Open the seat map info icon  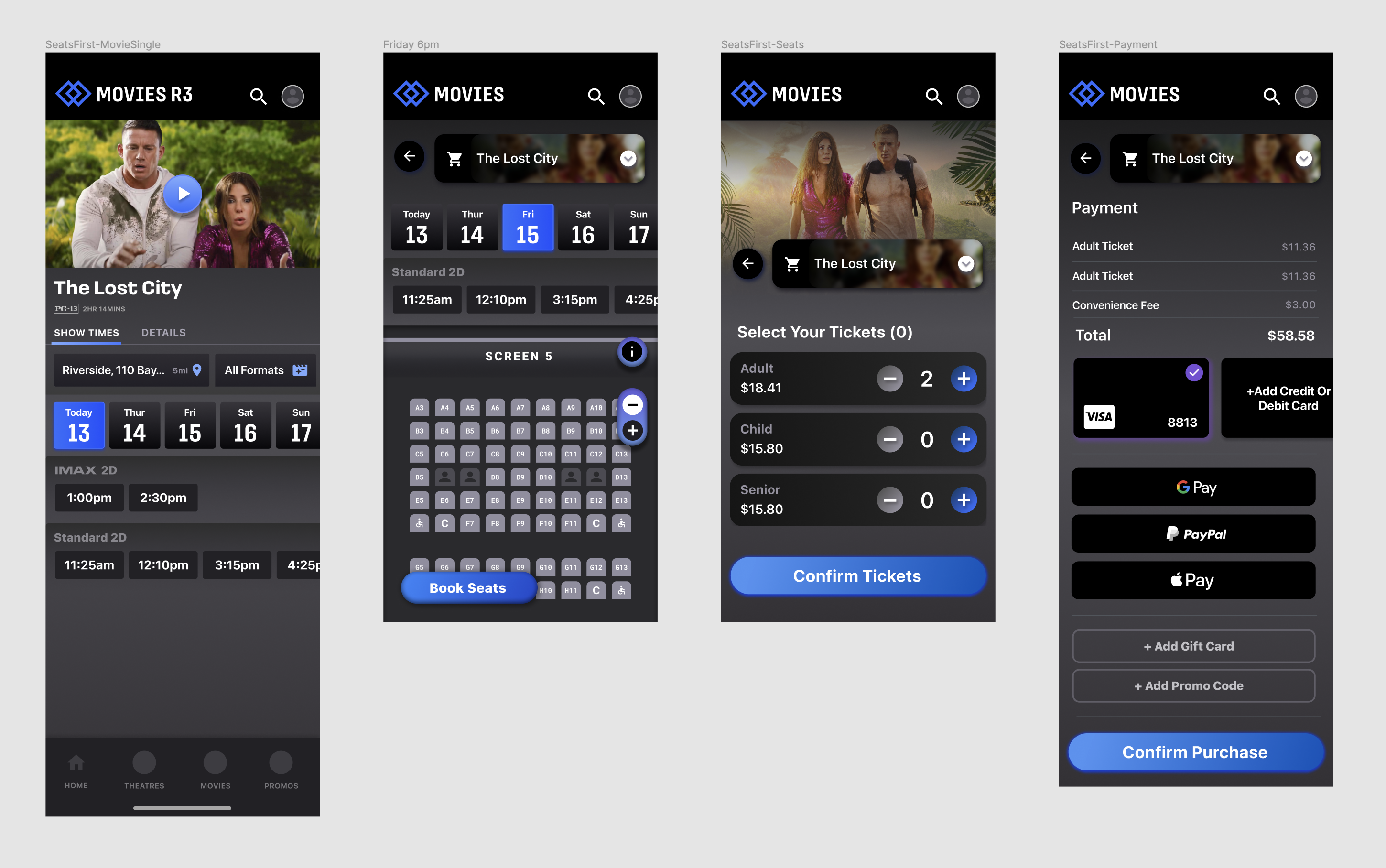(x=631, y=352)
